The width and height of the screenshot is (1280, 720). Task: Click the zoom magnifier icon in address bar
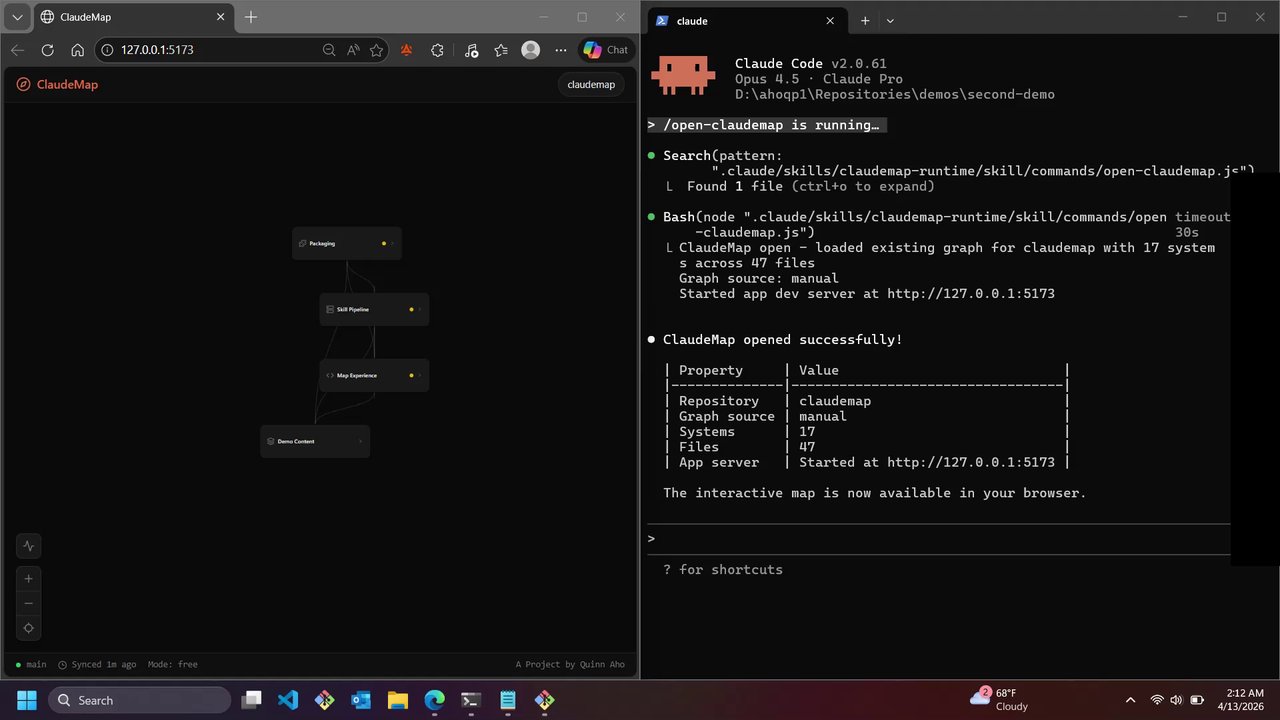(329, 50)
